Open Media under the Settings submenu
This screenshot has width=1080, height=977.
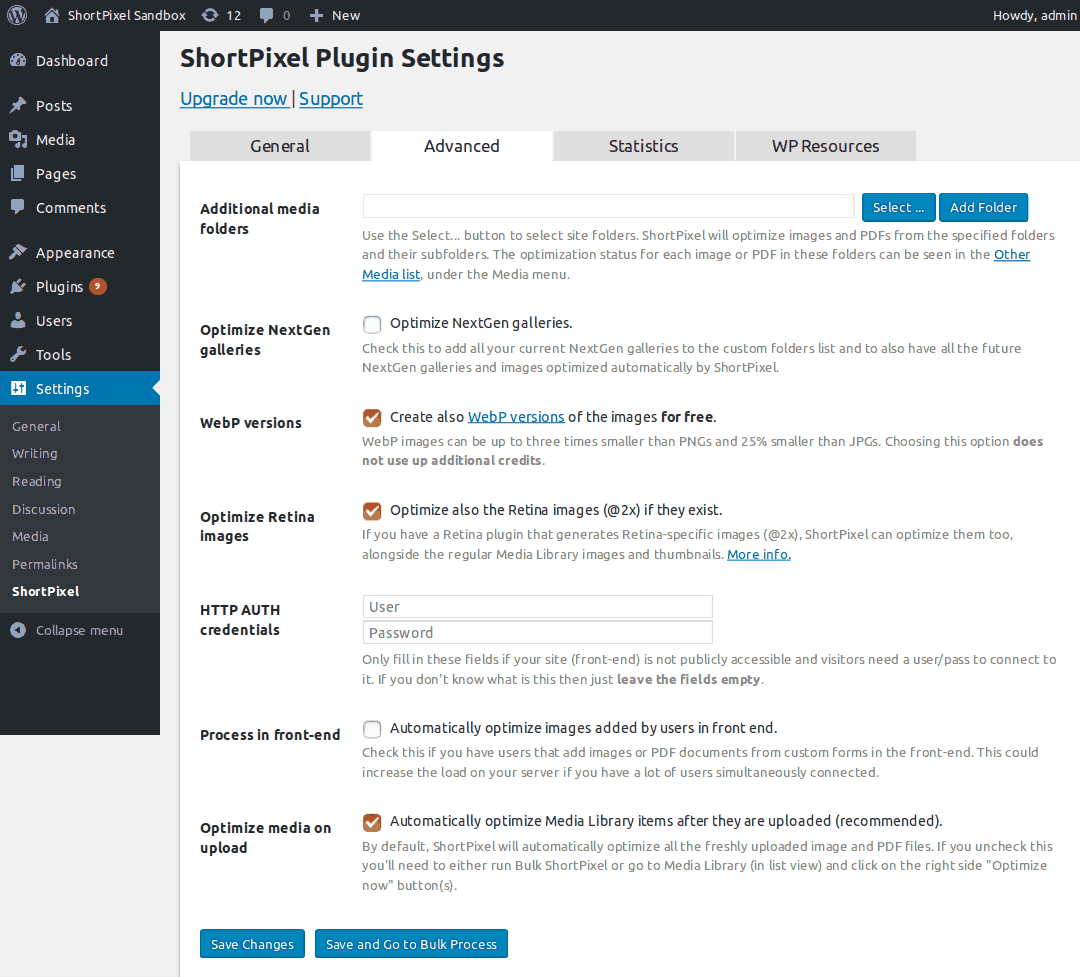click(x=30, y=536)
